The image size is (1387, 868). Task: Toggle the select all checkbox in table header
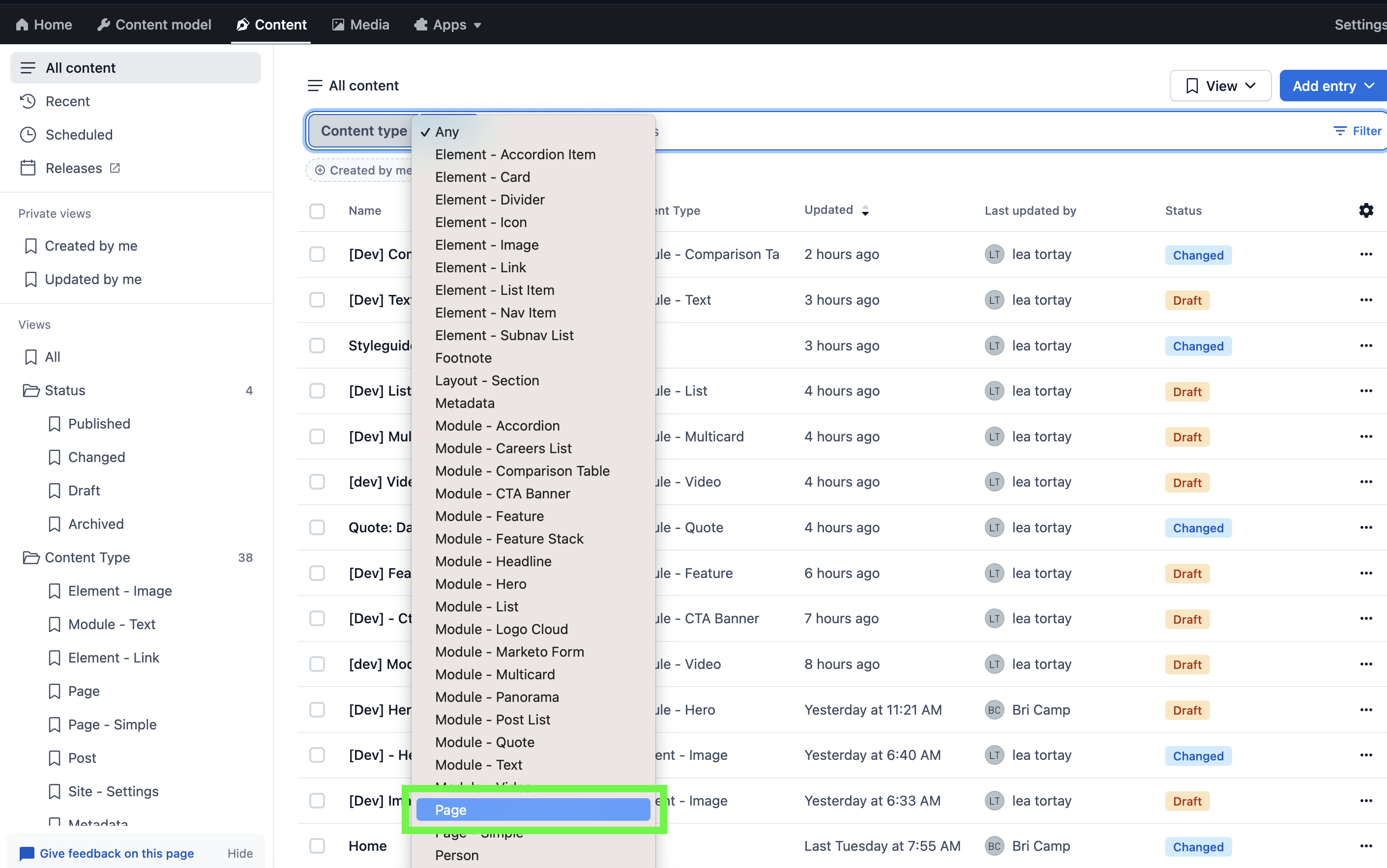point(317,210)
